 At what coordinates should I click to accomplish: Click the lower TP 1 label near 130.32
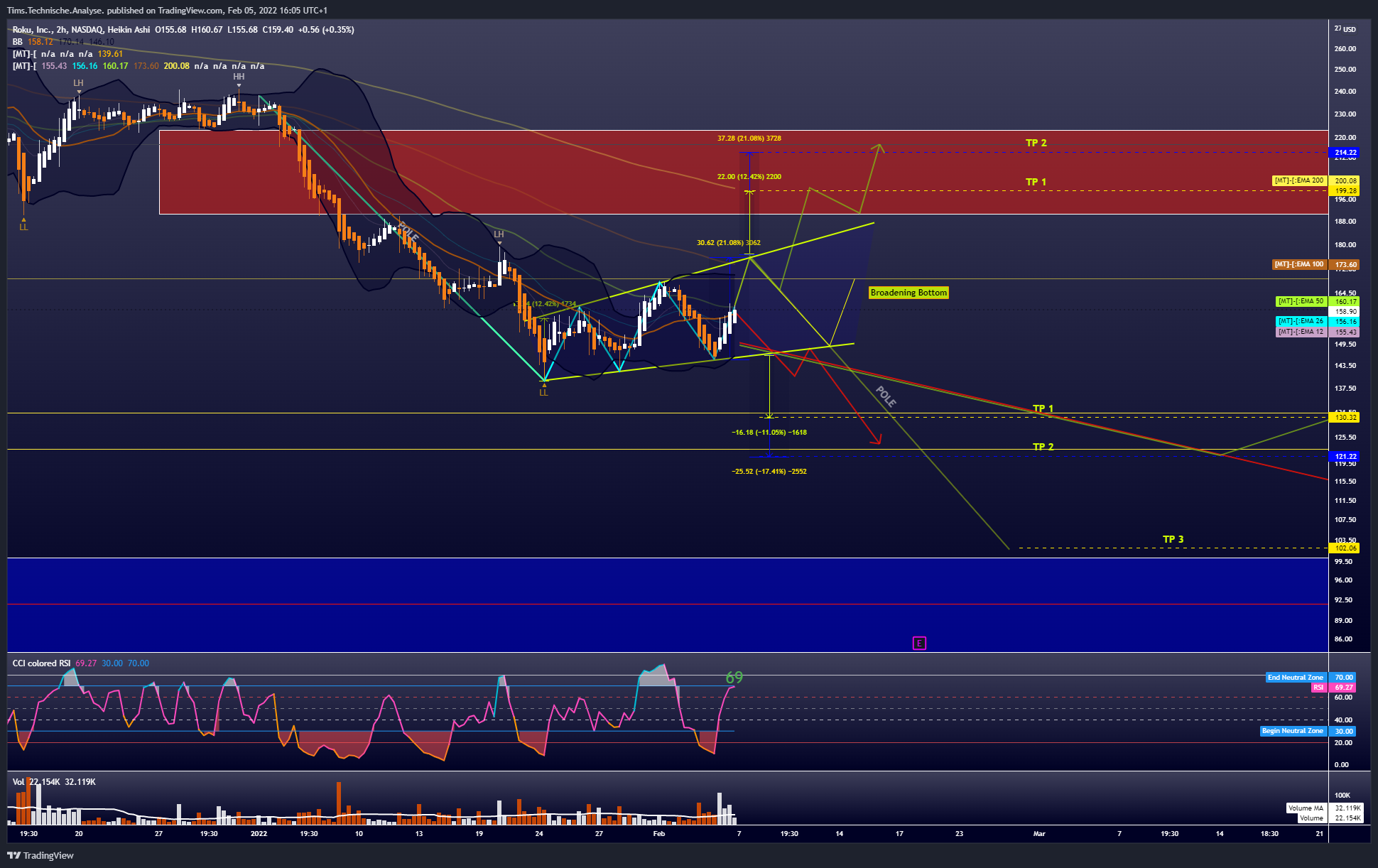click(1043, 408)
